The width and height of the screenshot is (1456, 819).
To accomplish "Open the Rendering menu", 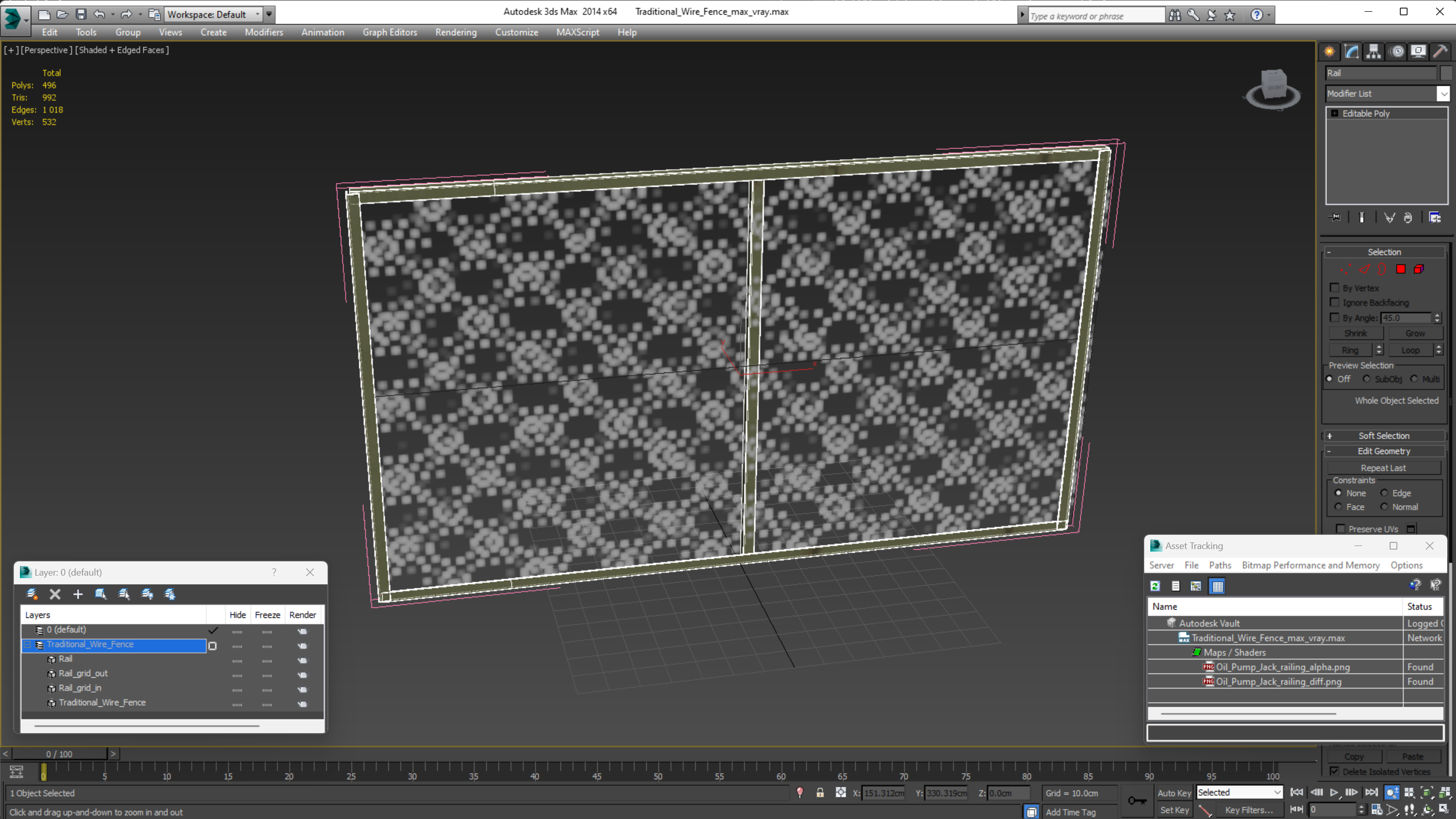I will [x=456, y=32].
